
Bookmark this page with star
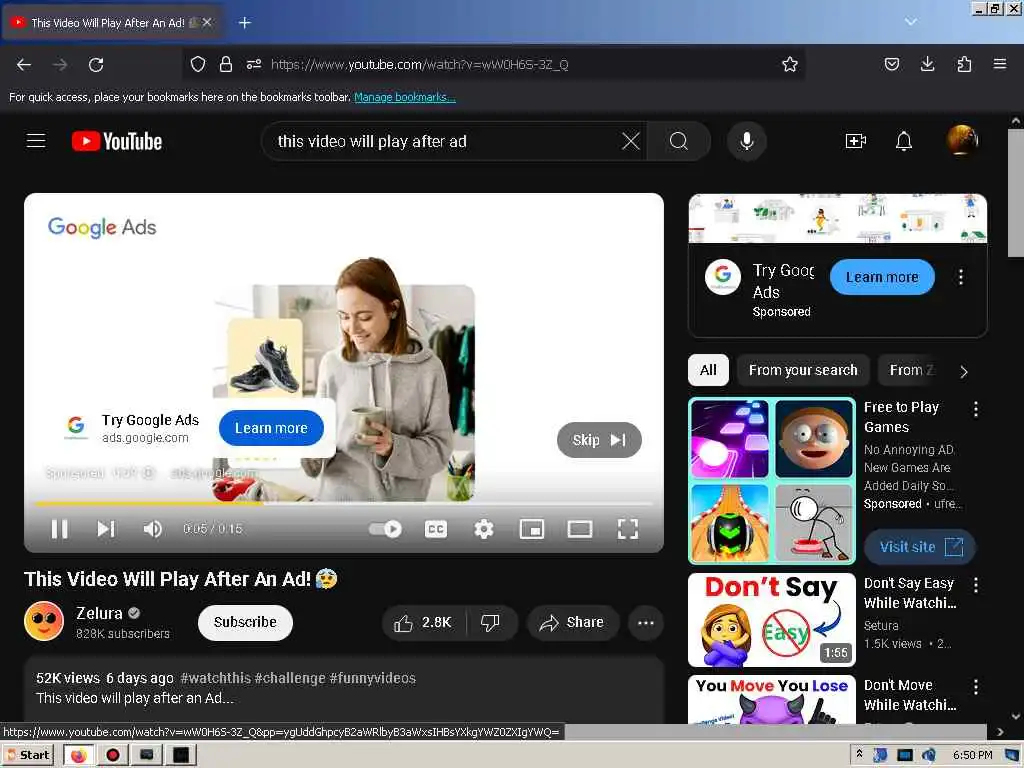(x=790, y=64)
